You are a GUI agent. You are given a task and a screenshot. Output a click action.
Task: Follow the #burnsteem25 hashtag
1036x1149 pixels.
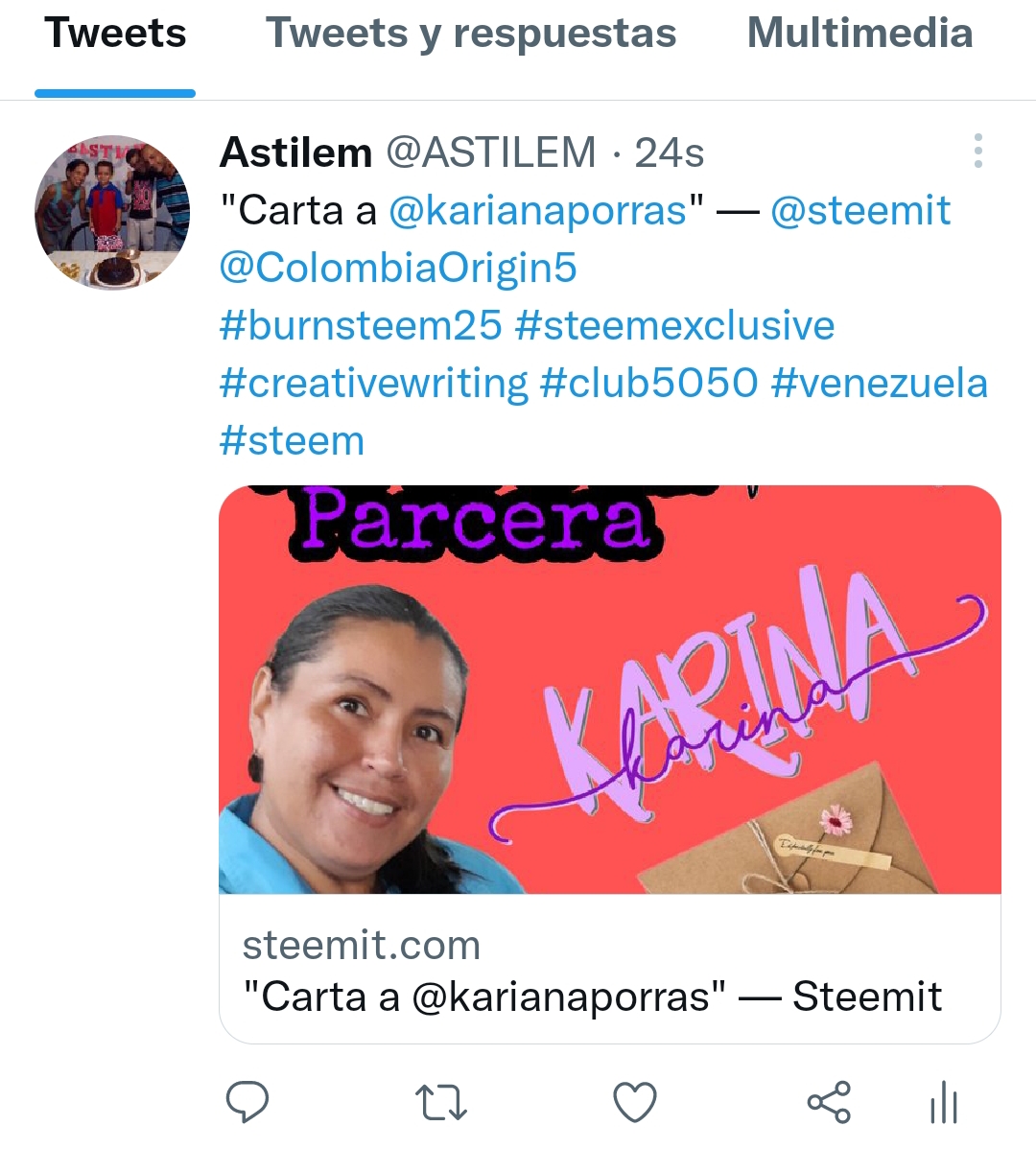tap(361, 325)
